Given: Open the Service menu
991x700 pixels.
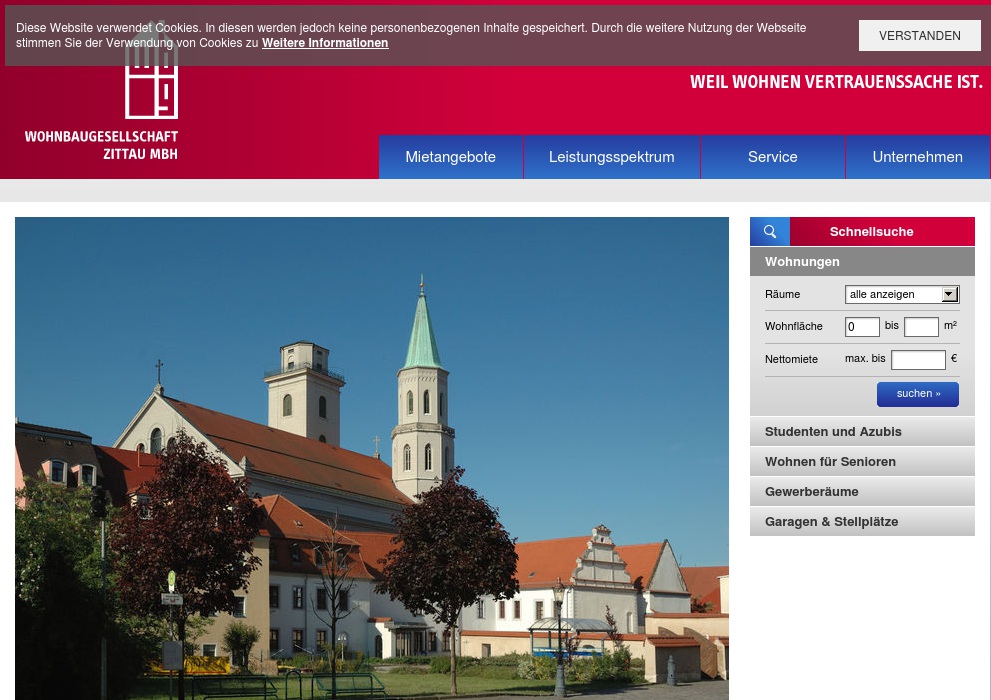Looking at the screenshot, I should [772, 157].
